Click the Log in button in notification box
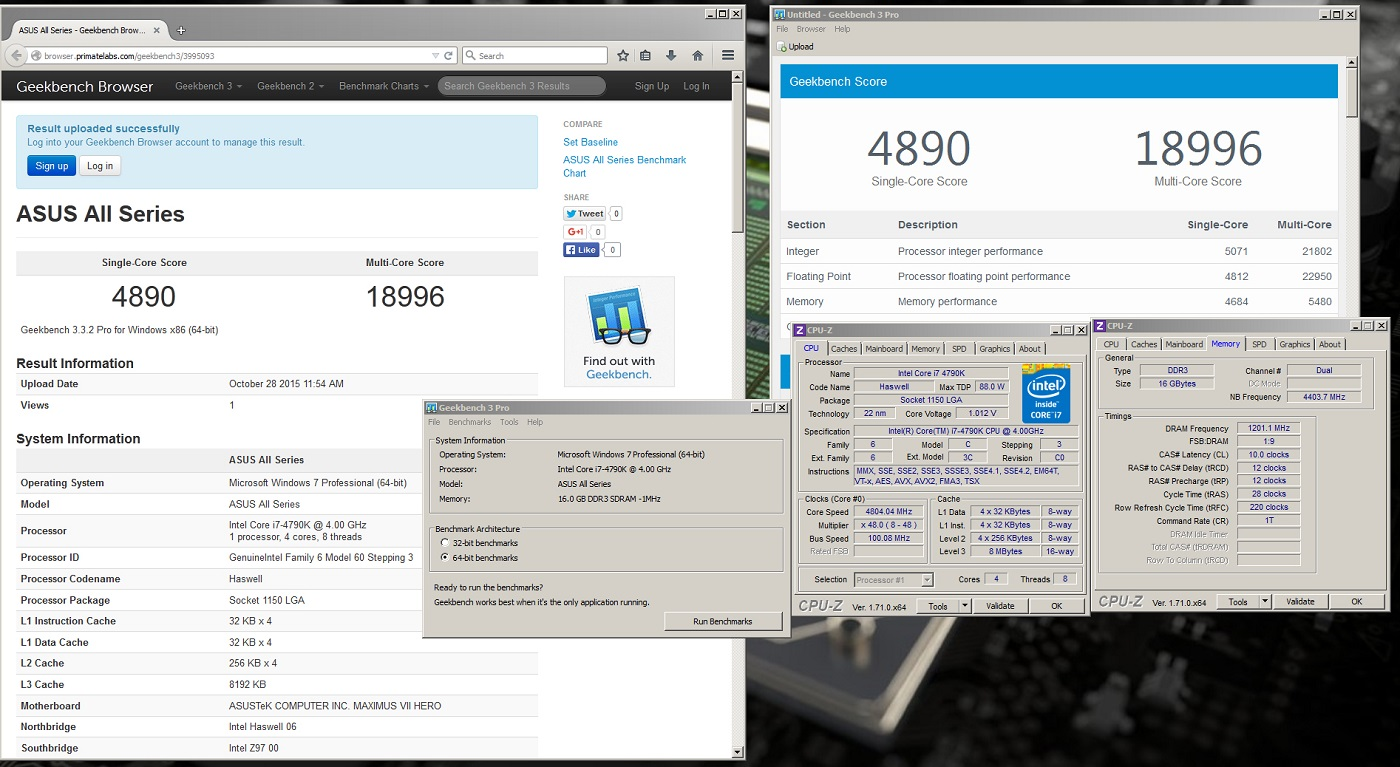Image resolution: width=1400 pixels, height=767 pixels. click(100, 166)
